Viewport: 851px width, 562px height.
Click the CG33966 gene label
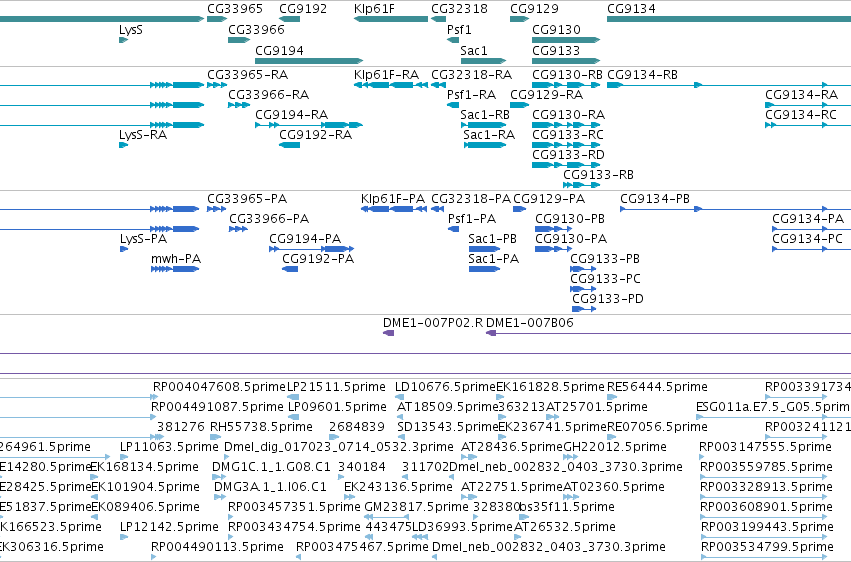[256, 30]
